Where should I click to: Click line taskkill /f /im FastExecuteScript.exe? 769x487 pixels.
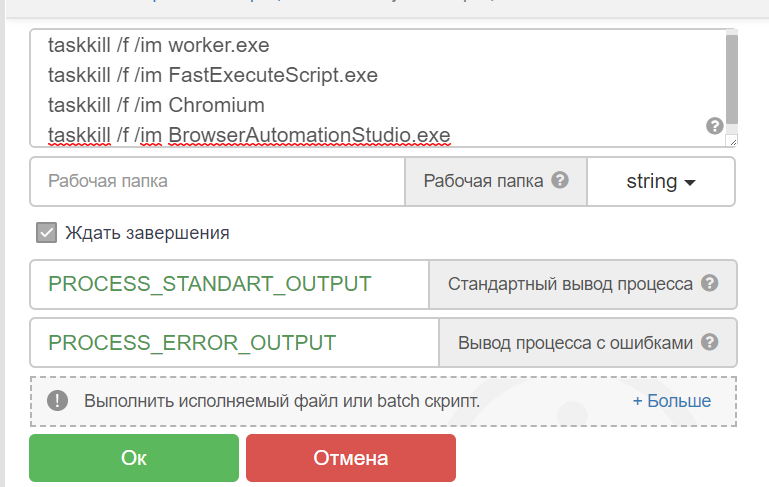213,76
